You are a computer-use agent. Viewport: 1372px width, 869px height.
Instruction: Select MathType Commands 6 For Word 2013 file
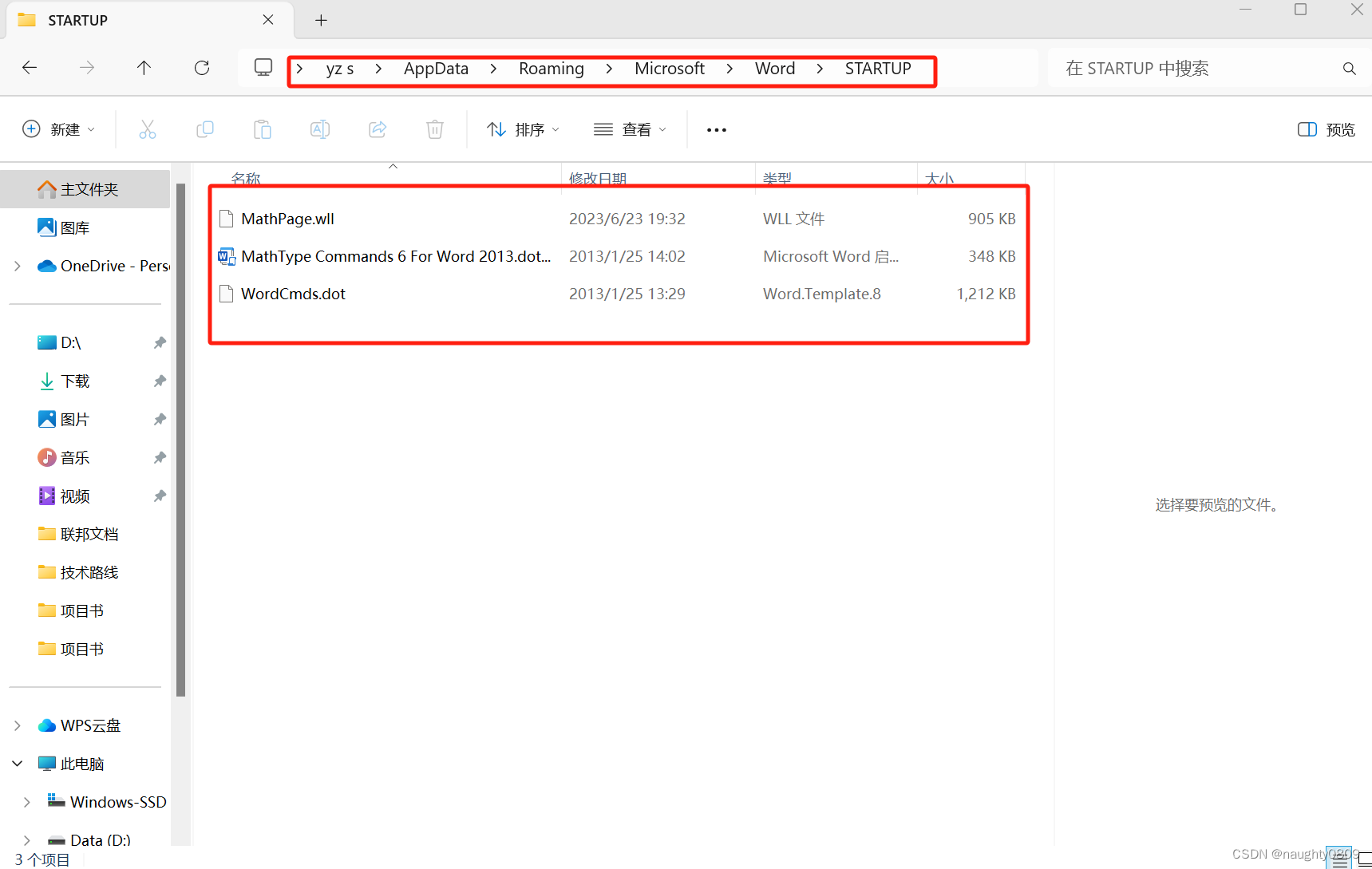pyautogui.click(x=397, y=256)
